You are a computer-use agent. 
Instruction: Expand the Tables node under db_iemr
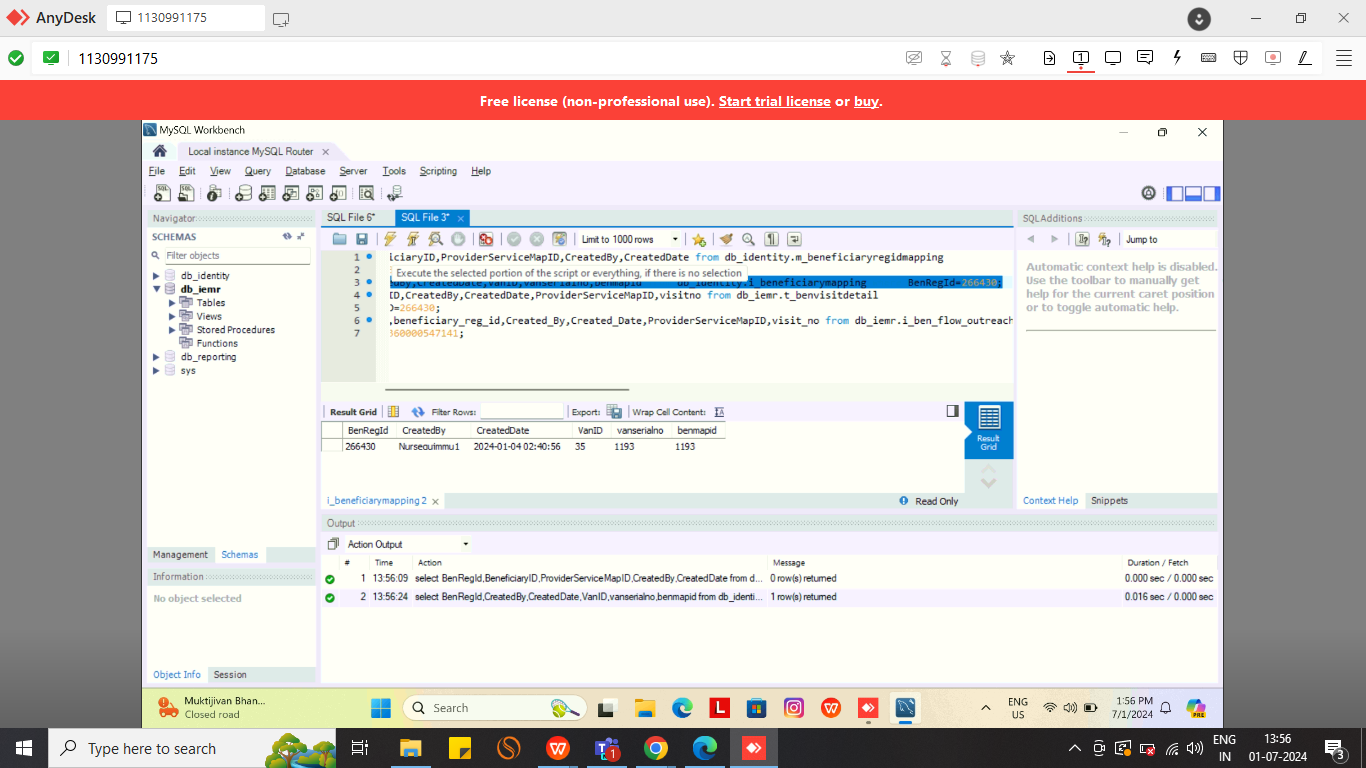172,303
